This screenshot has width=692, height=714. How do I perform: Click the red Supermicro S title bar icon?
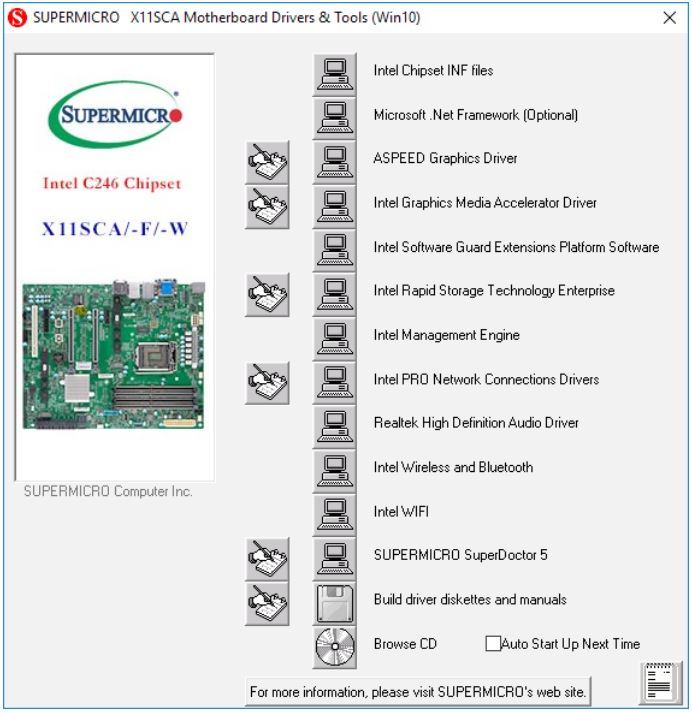[x=18, y=18]
